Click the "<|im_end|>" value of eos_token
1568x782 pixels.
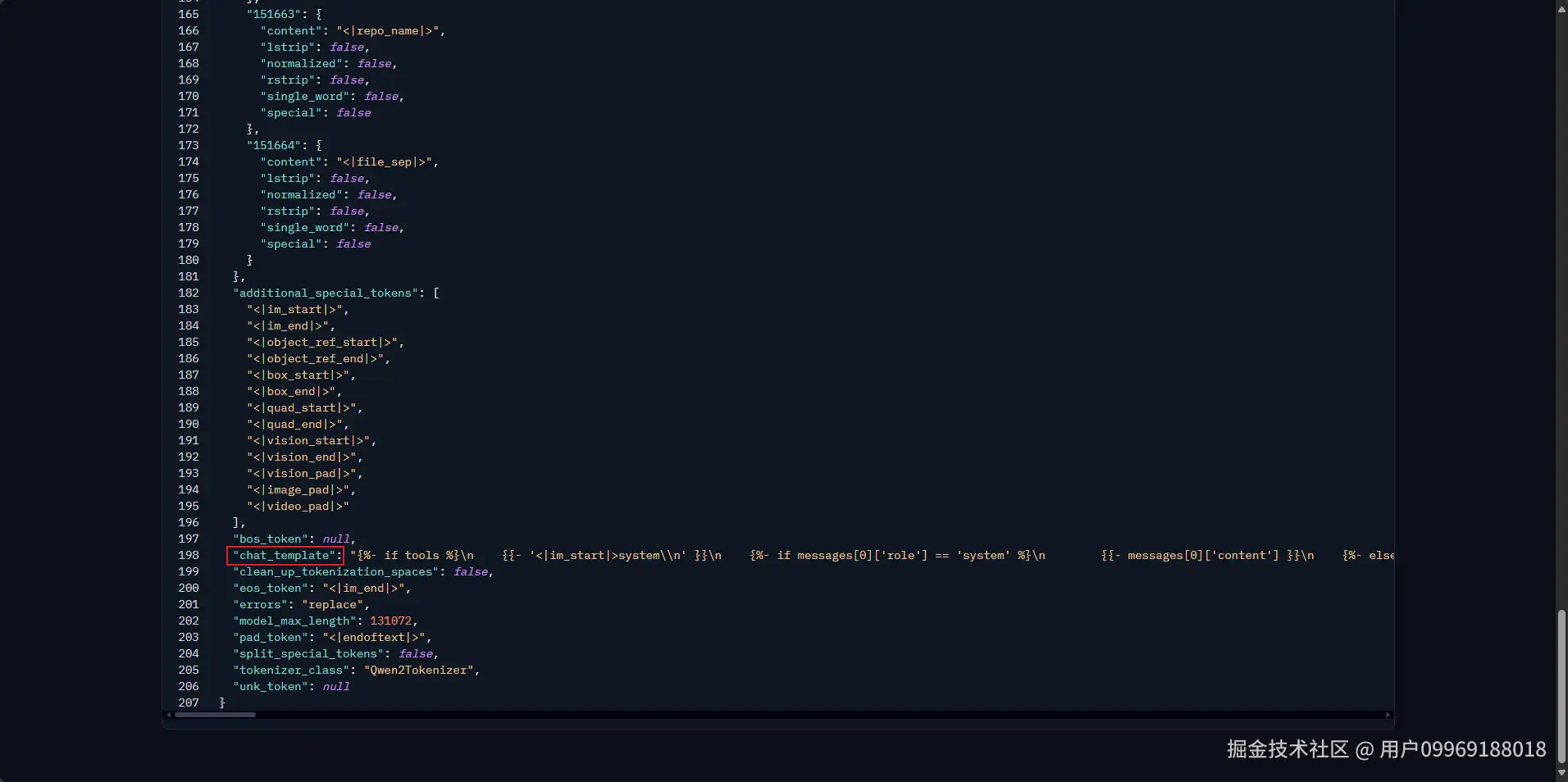(x=363, y=589)
